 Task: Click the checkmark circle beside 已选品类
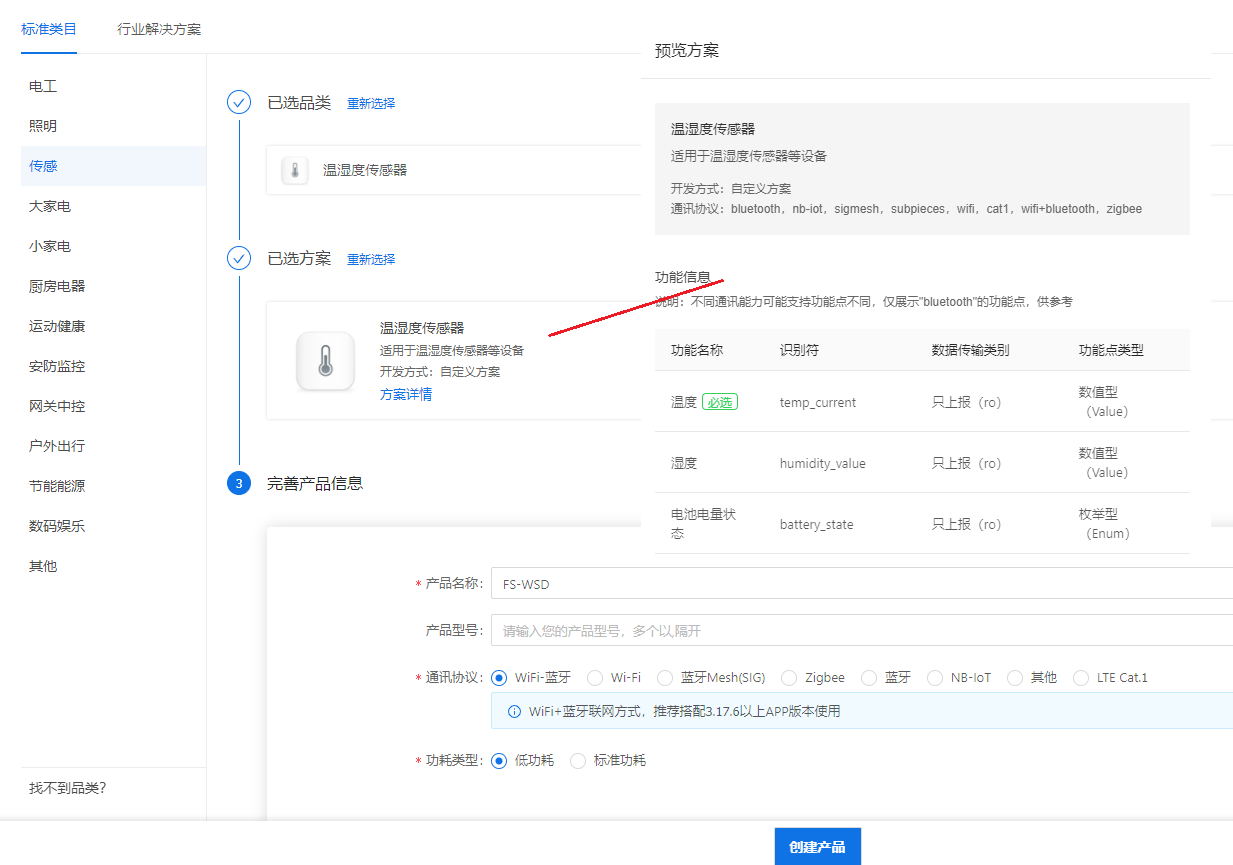(x=239, y=102)
